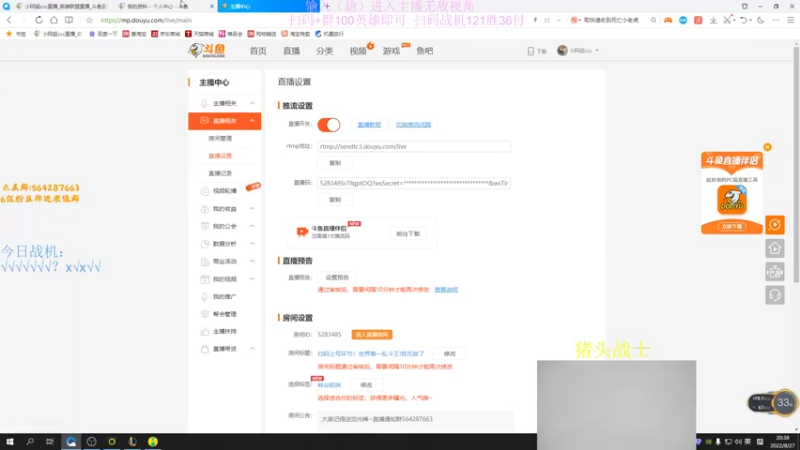Select 直播记录 in sidebar
800x450 pixels.
[x=220, y=173]
